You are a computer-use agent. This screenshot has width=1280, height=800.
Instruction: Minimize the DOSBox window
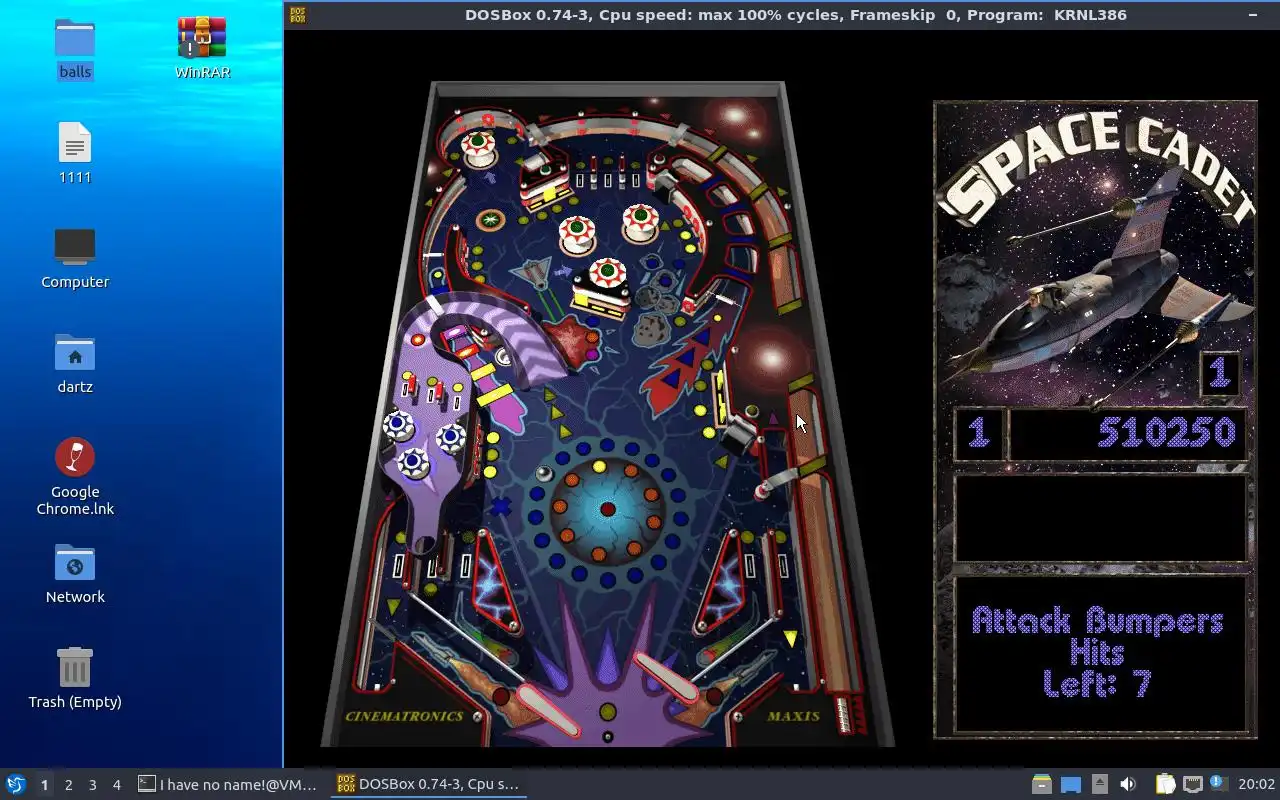(x=1253, y=15)
